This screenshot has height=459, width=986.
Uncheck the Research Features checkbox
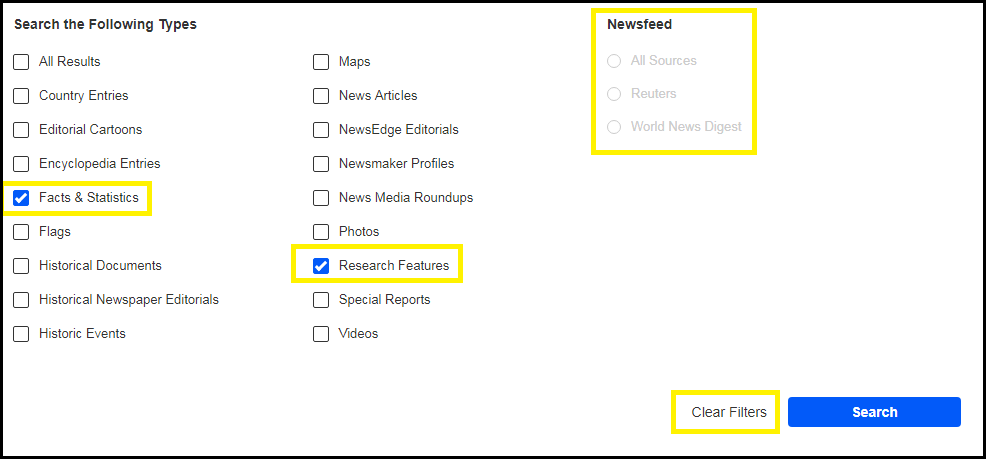click(x=321, y=266)
